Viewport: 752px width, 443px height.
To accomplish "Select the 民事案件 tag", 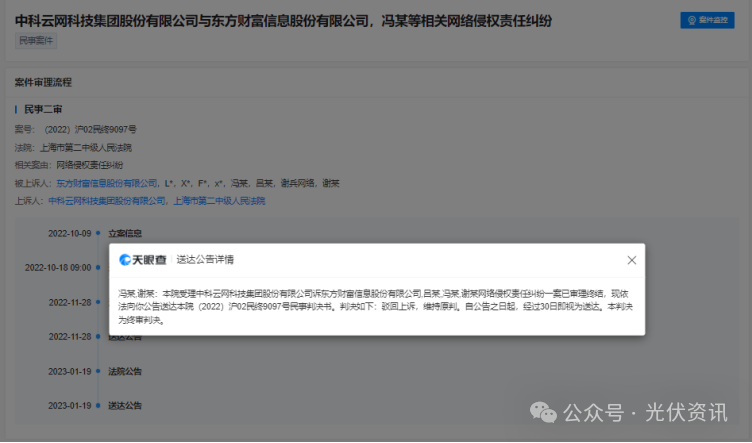I will click(x=36, y=41).
